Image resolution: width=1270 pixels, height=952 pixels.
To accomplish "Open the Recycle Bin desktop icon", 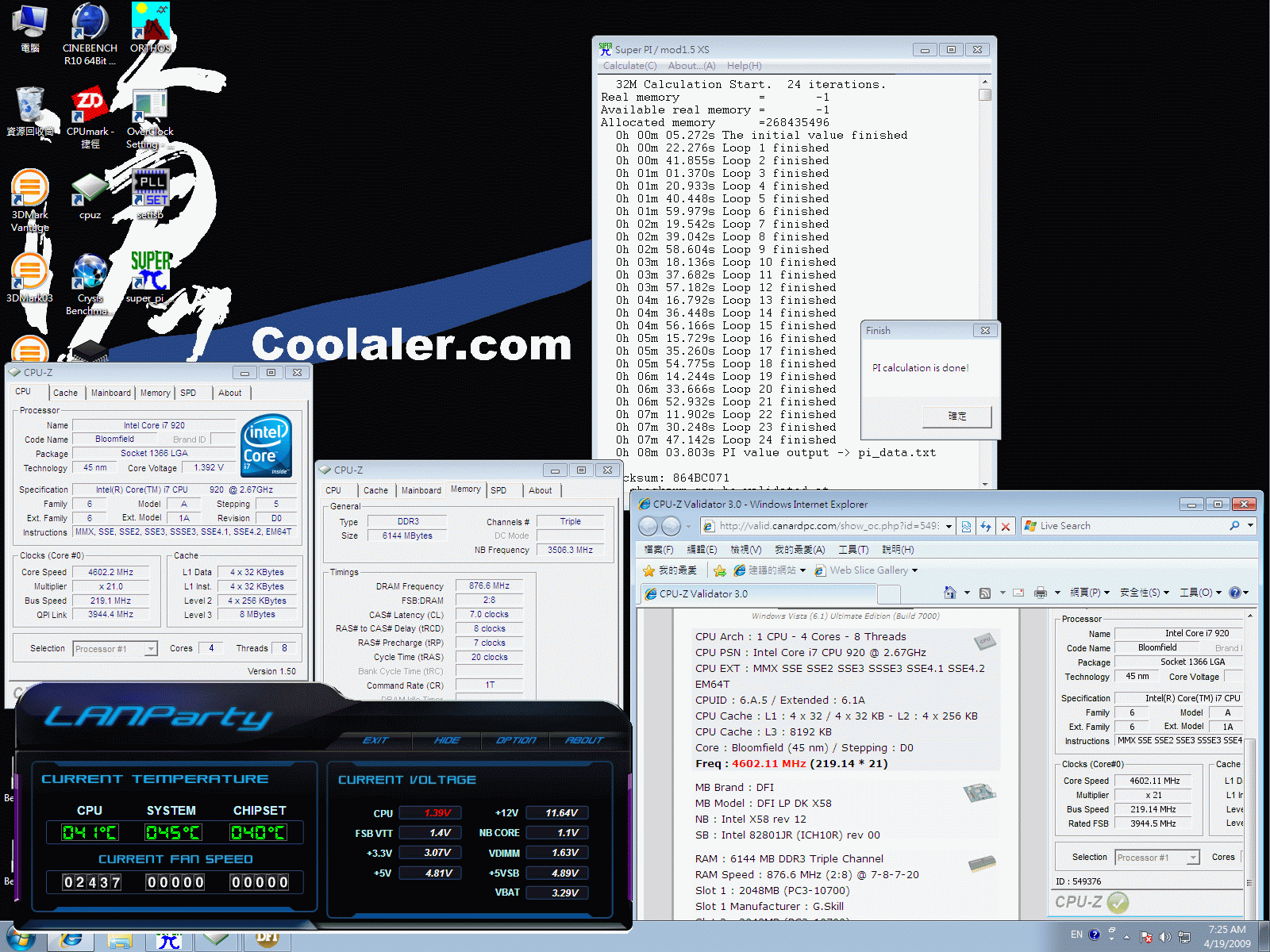I will click(x=30, y=112).
